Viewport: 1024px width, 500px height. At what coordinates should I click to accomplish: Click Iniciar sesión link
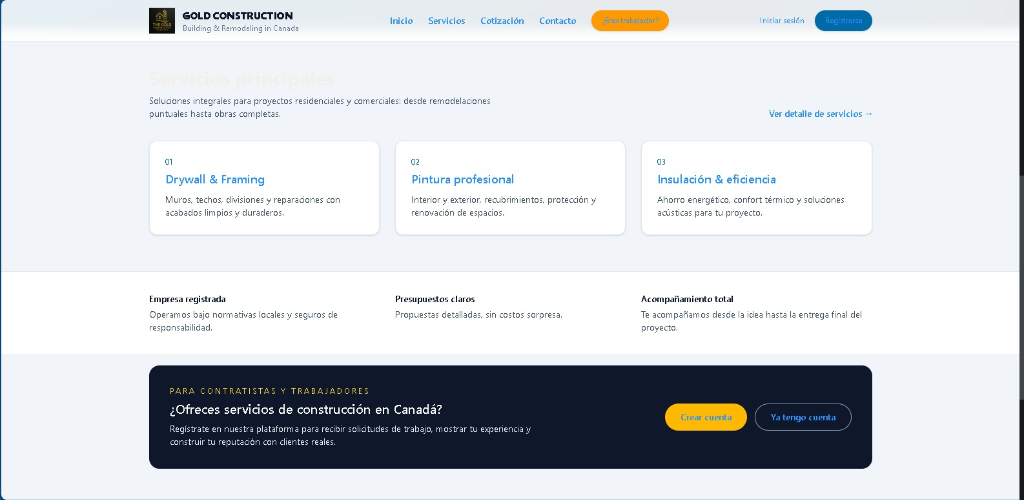782,21
